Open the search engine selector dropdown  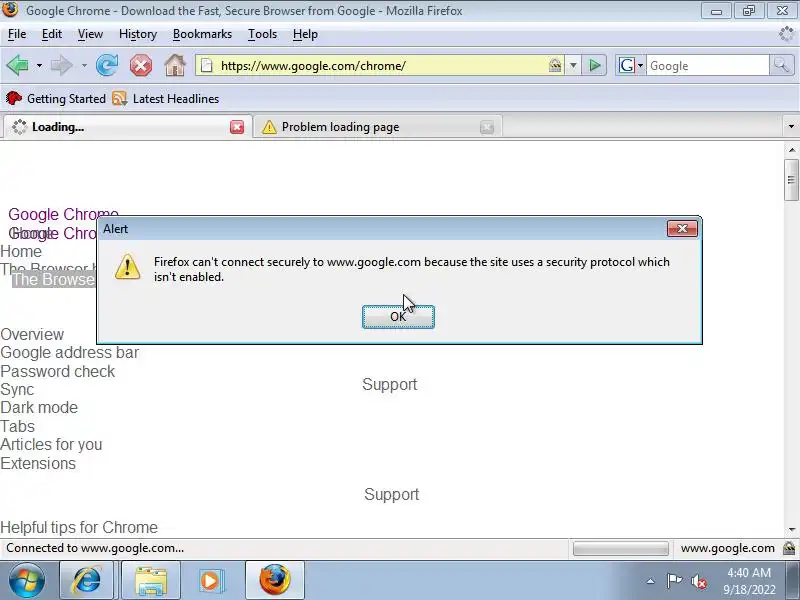(x=631, y=65)
